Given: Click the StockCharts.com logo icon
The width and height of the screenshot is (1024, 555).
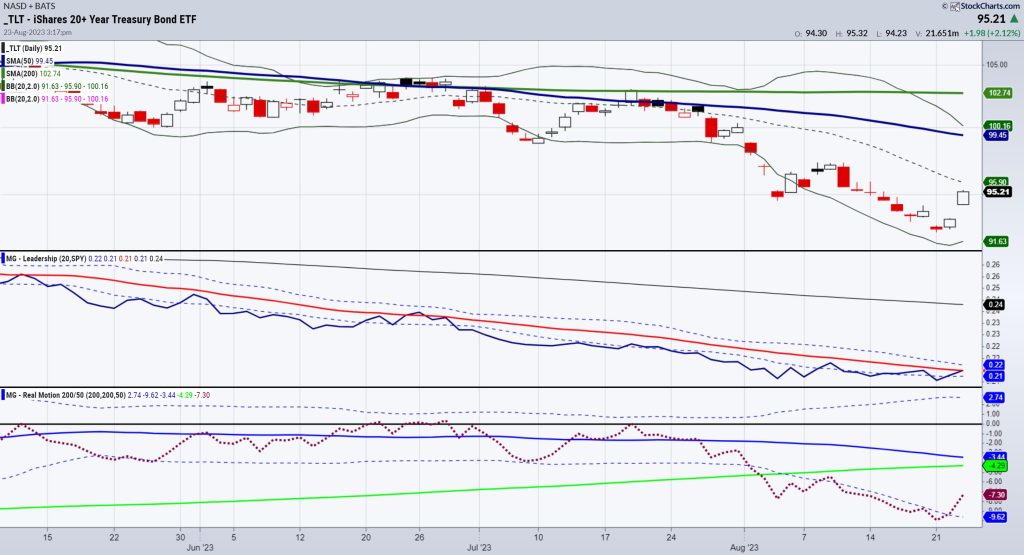Looking at the screenshot, I should tap(955, 6).
